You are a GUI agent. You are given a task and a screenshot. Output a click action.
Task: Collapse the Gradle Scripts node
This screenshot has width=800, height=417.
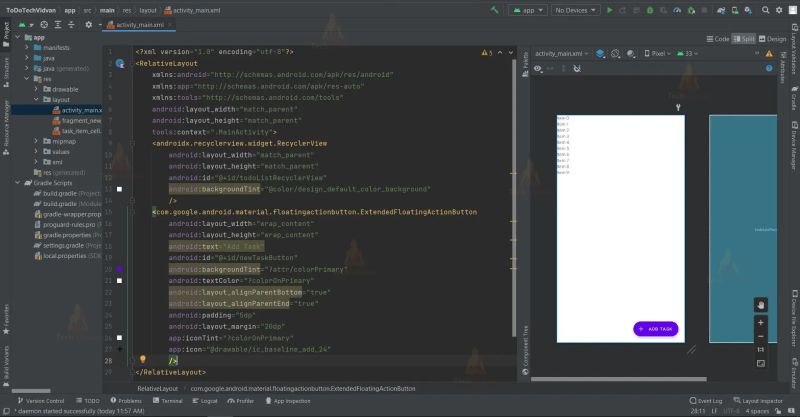coord(18,183)
